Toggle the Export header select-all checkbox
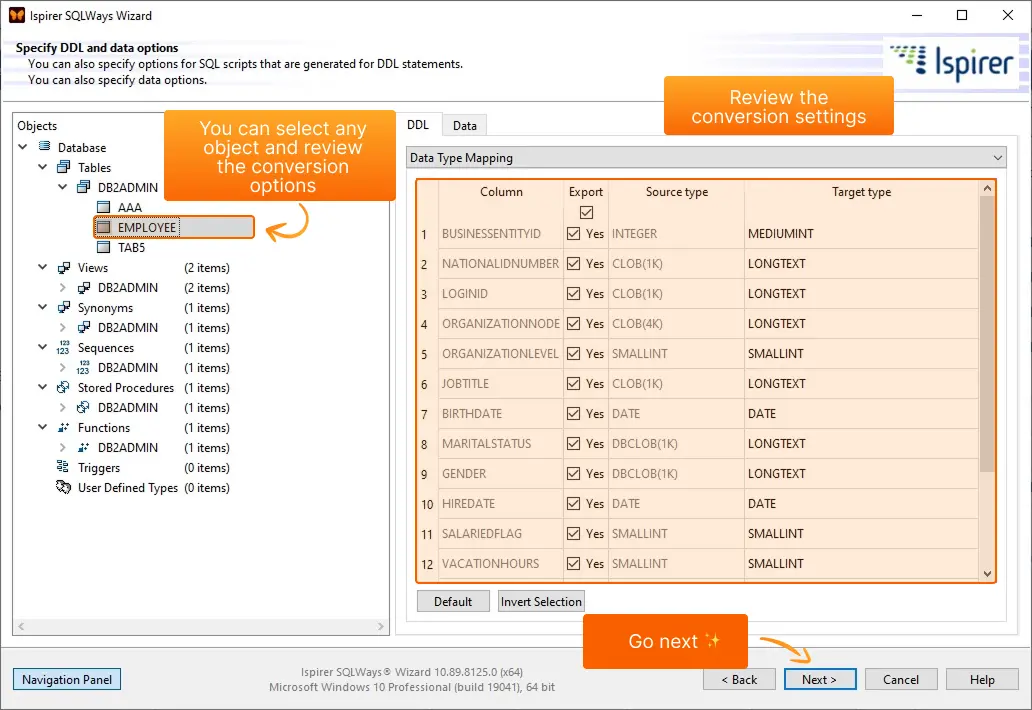 pos(586,213)
